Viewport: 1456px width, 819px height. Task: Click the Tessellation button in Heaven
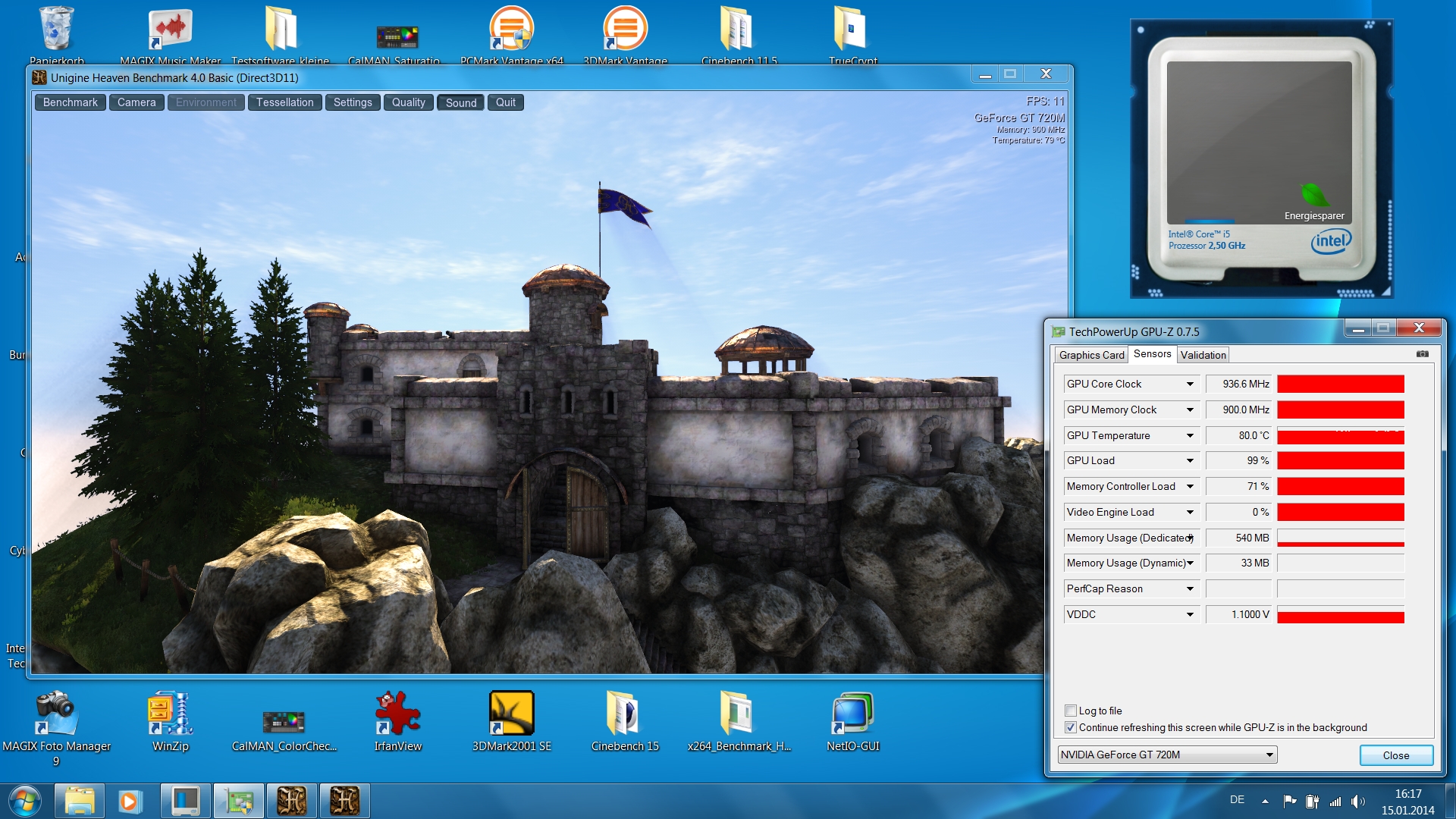coord(284,102)
